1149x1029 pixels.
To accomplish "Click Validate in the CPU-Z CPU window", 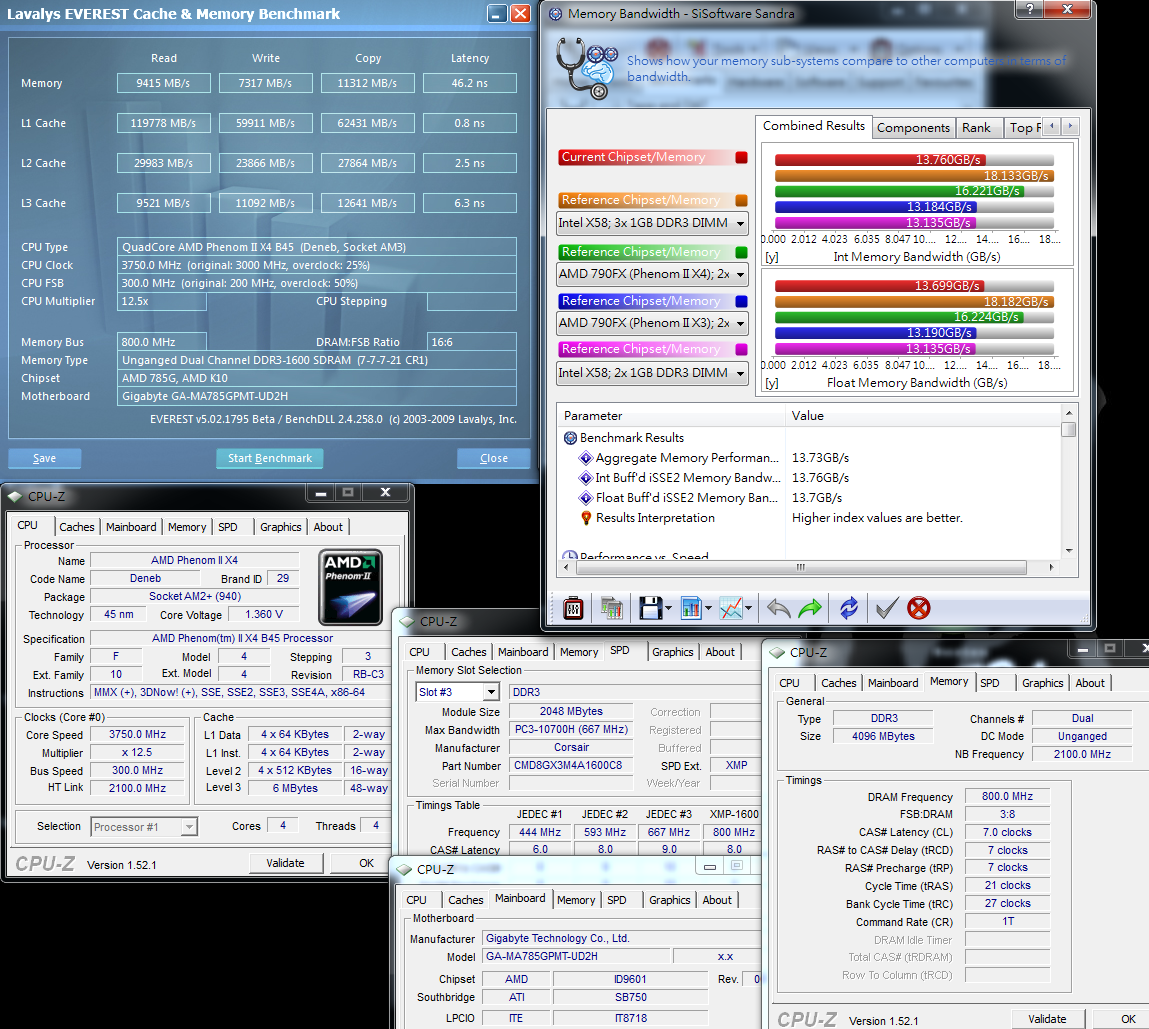I will click(x=285, y=863).
